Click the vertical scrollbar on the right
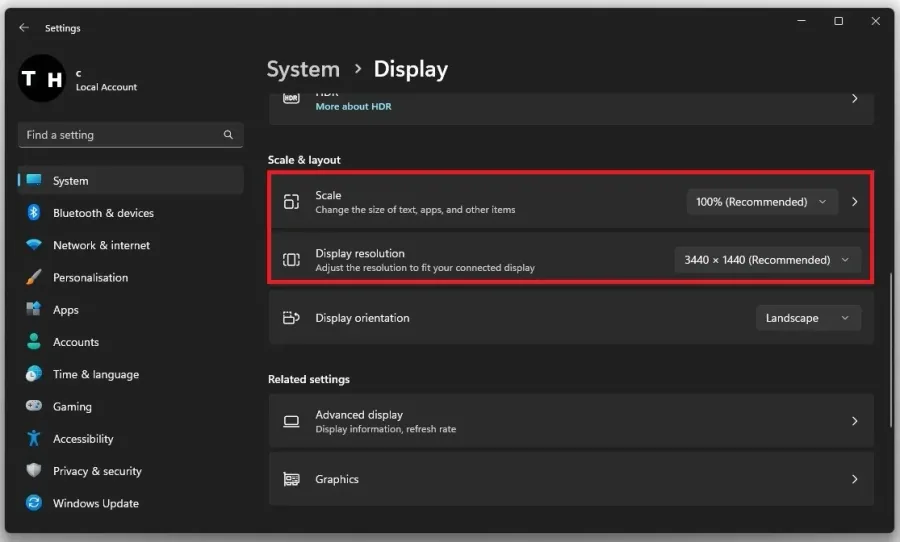Viewport: 900px width, 542px height. coord(891,350)
